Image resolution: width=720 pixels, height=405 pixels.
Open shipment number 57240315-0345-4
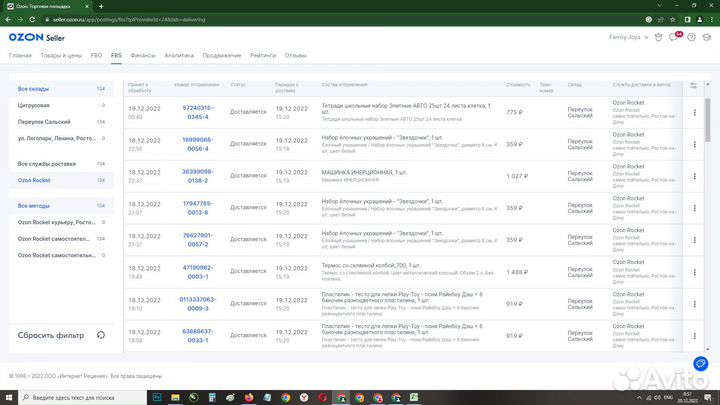[x=197, y=112]
